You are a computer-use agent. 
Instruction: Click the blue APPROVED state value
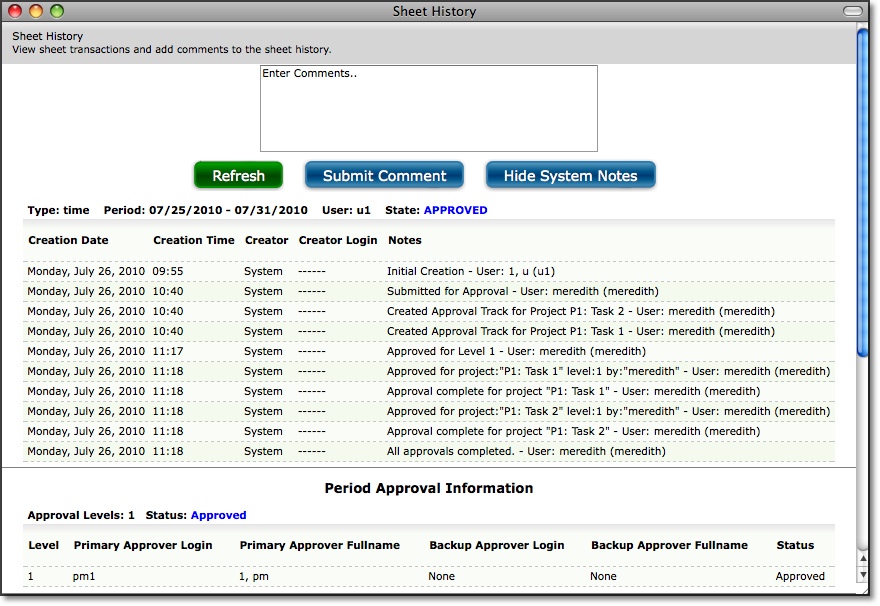(x=455, y=210)
